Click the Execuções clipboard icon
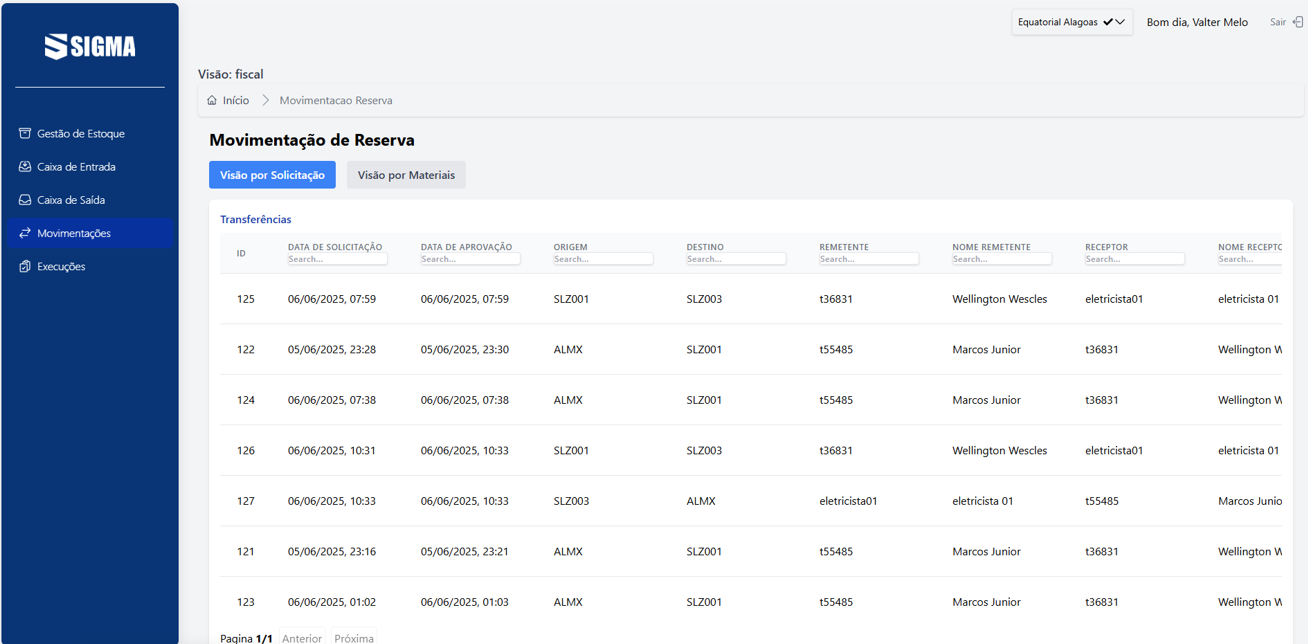 tap(25, 266)
